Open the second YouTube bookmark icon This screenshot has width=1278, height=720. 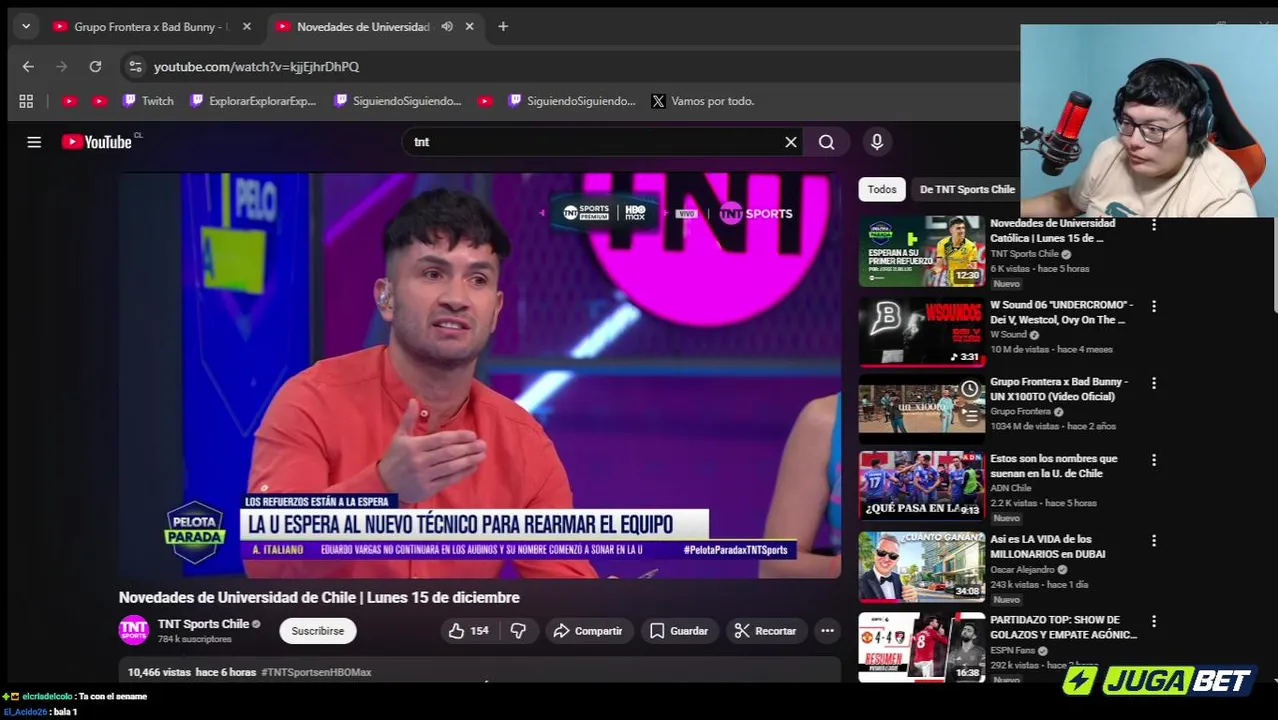[x=99, y=101]
